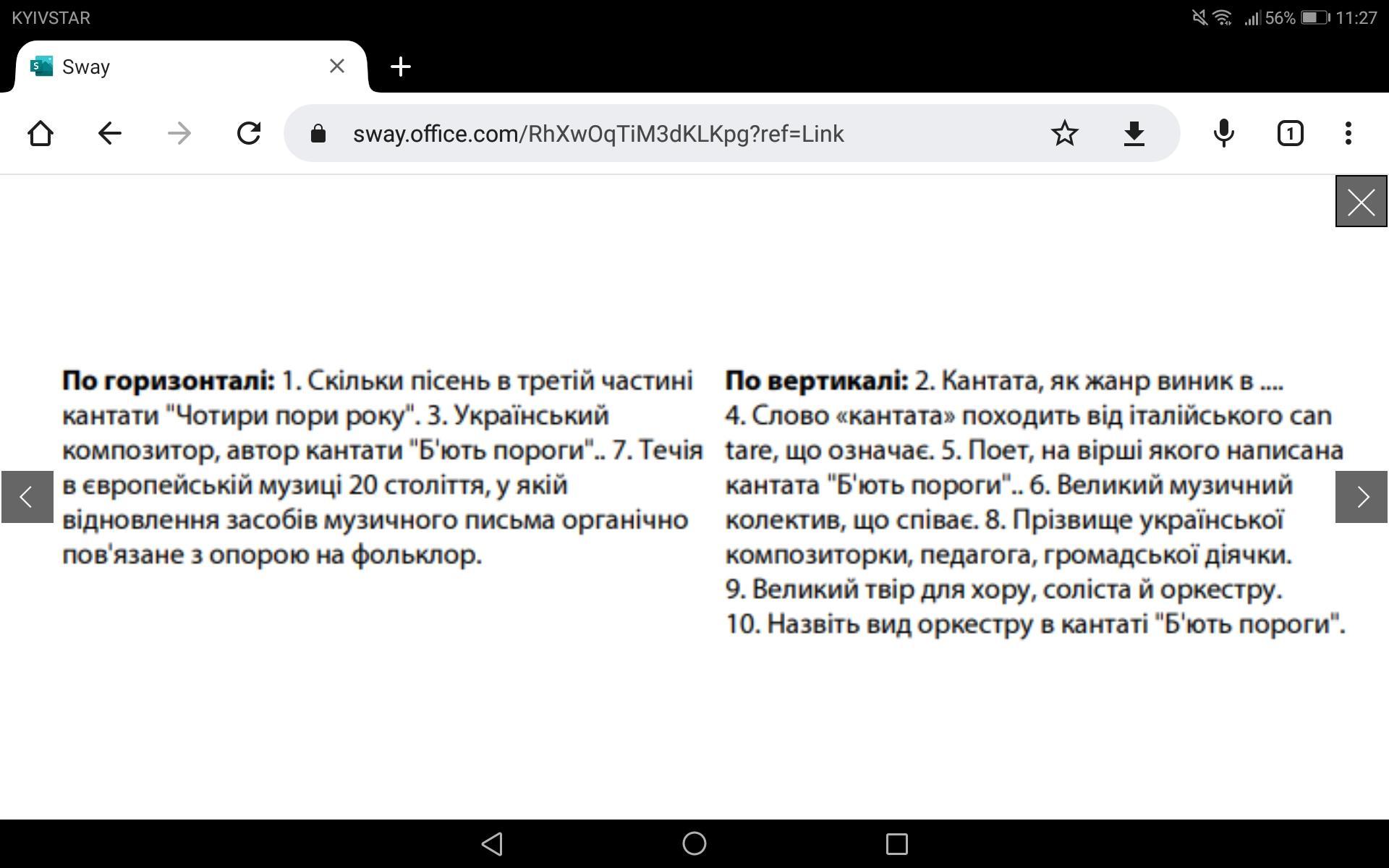
Task: Close the Sway tab
Action: point(336,67)
